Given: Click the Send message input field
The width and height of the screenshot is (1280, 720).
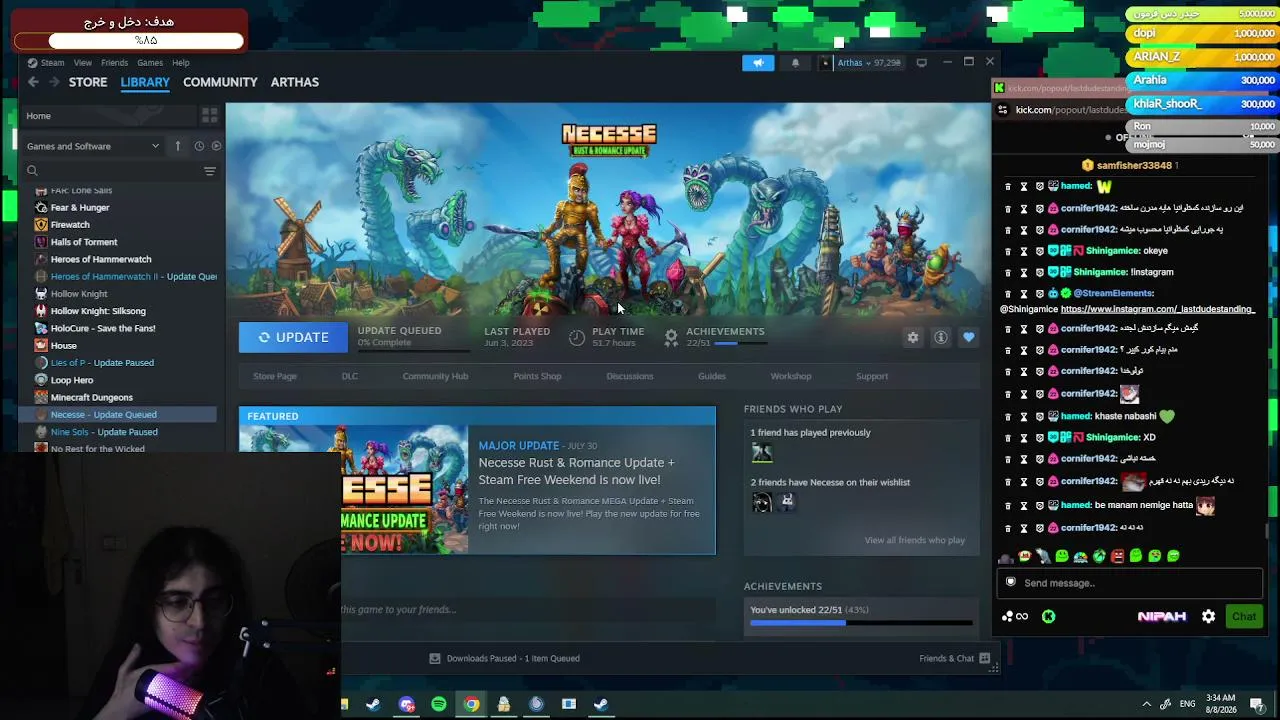Looking at the screenshot, I should [x=1130, y=583].
